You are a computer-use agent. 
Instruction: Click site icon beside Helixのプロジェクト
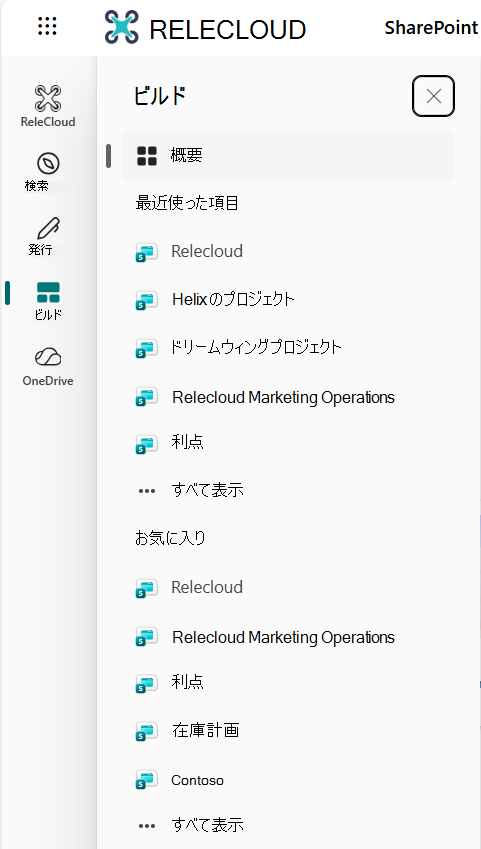[146, 299]
